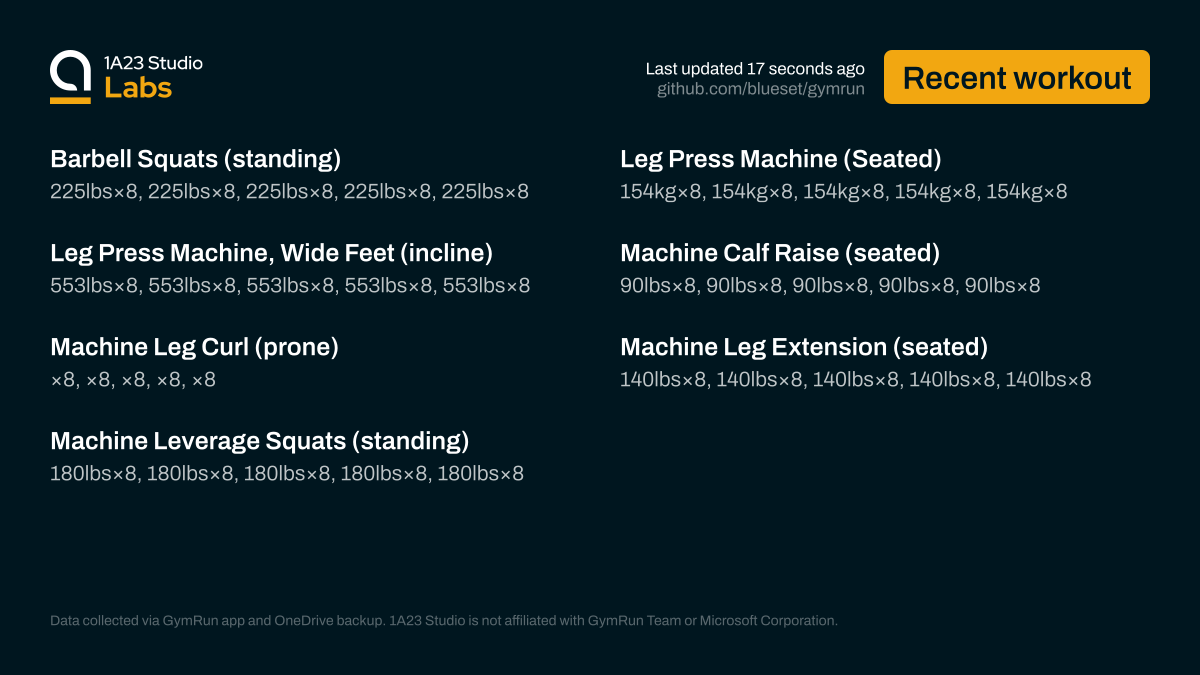Image resolution: width=1200 pixels, height=675 pixels.
Task: Click the Machine Leg Curl (prone) heading
Action: [194, 347]
